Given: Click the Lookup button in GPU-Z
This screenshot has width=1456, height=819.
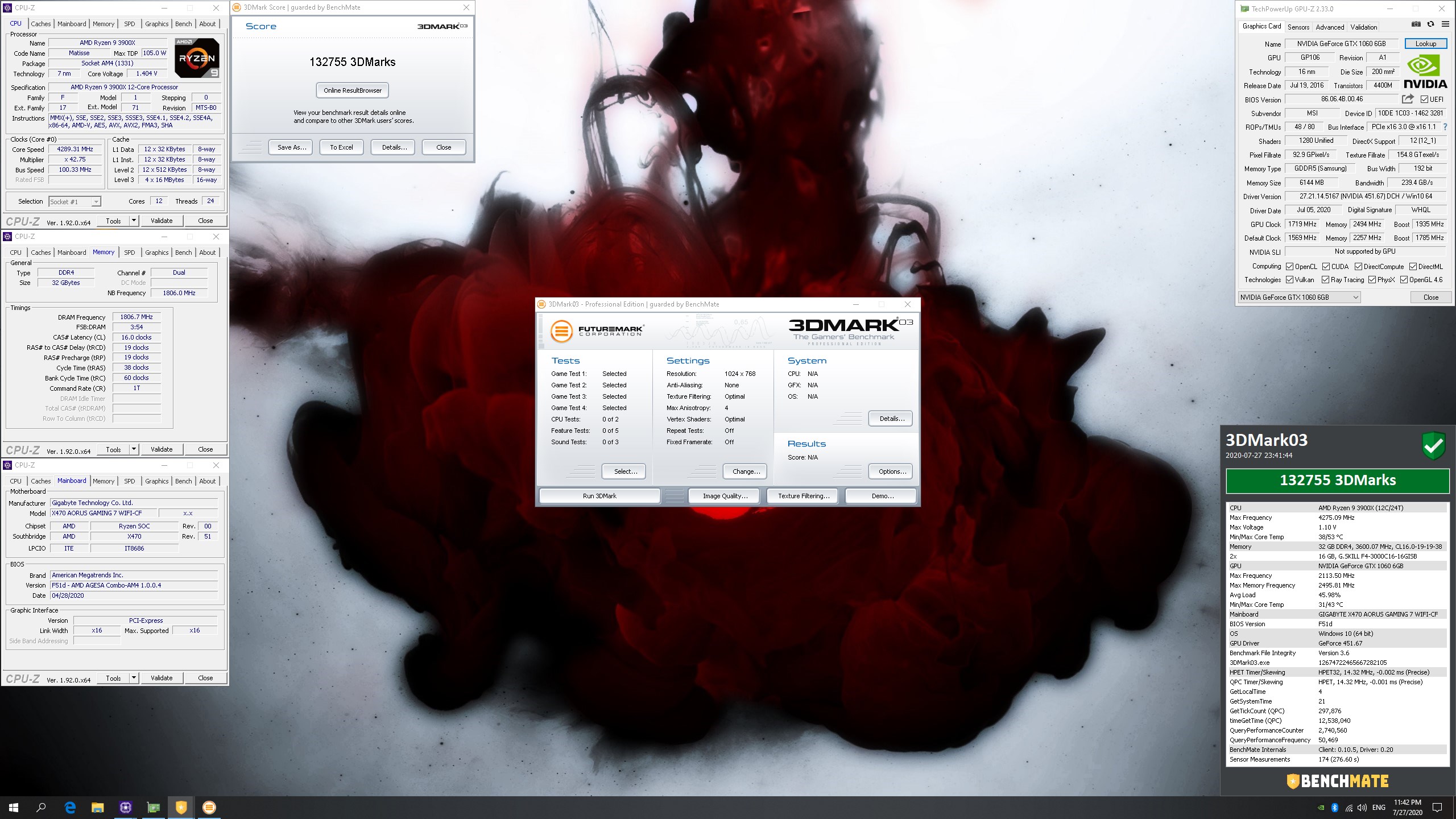Looking at the screenshot, I should click(x=1426, y=44).
